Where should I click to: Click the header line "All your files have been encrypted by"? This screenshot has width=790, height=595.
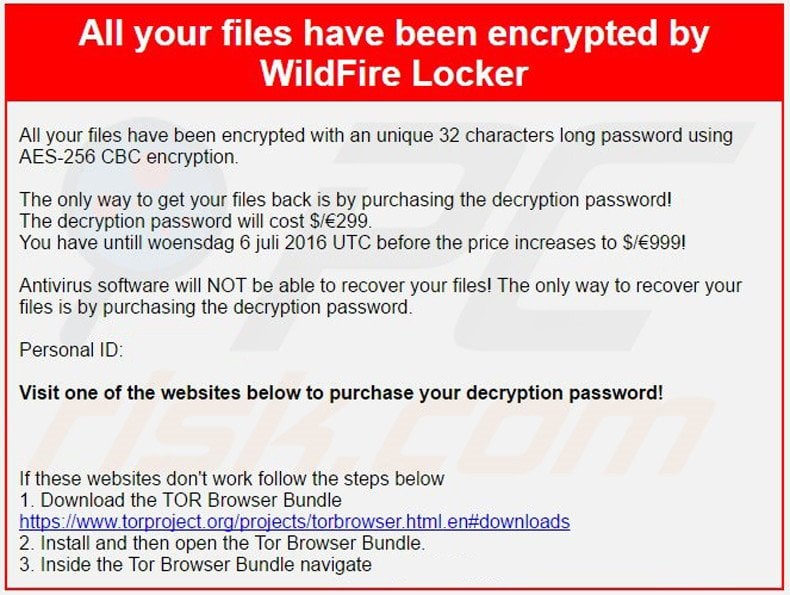coord(394,33)
